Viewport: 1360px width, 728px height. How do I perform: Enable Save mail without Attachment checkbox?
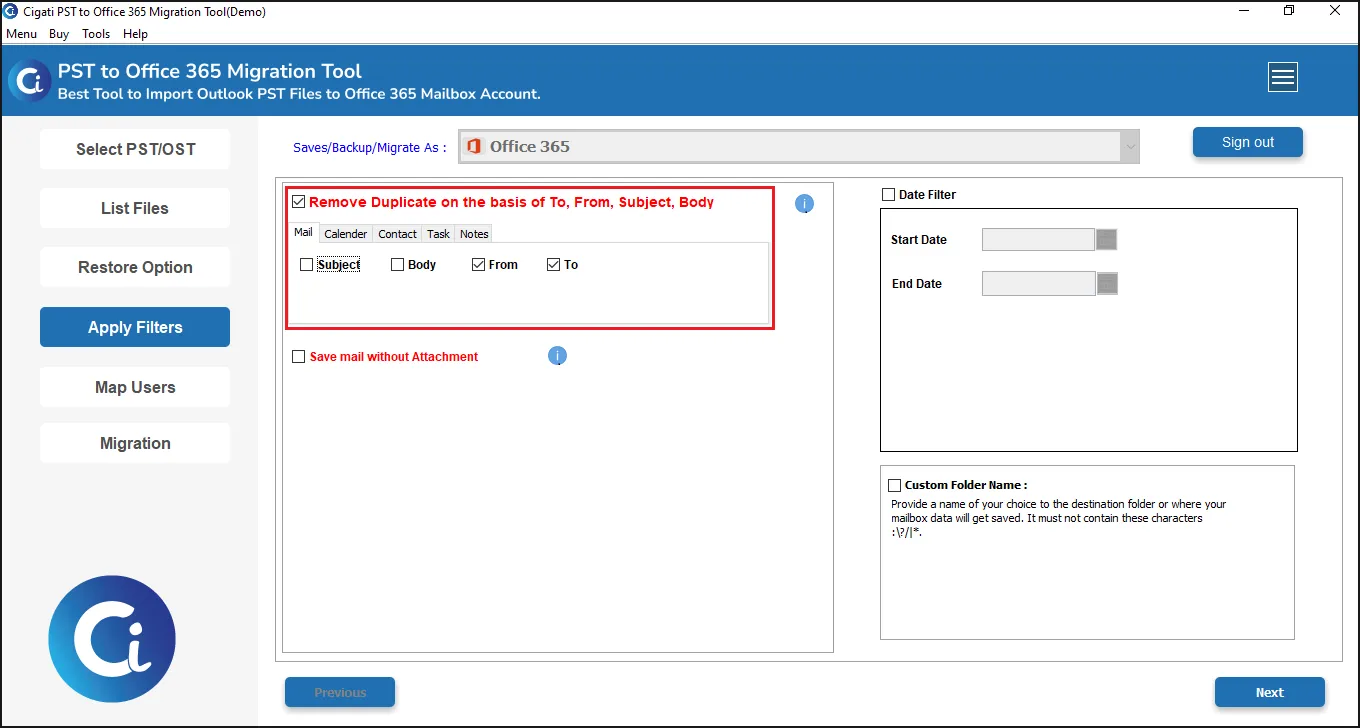click(298, 357)
